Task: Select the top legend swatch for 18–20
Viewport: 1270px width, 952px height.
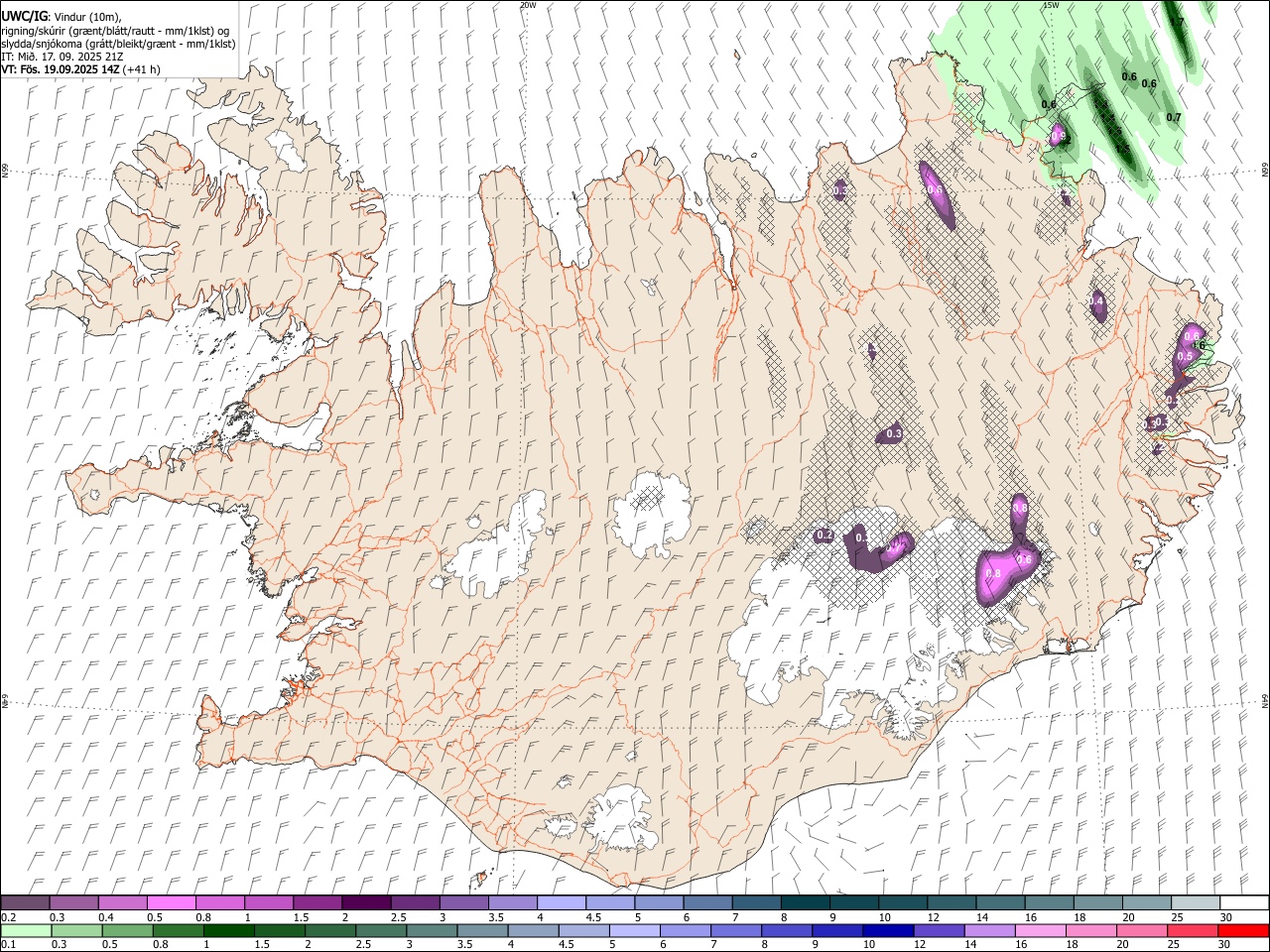Action: pos(1096,902)
